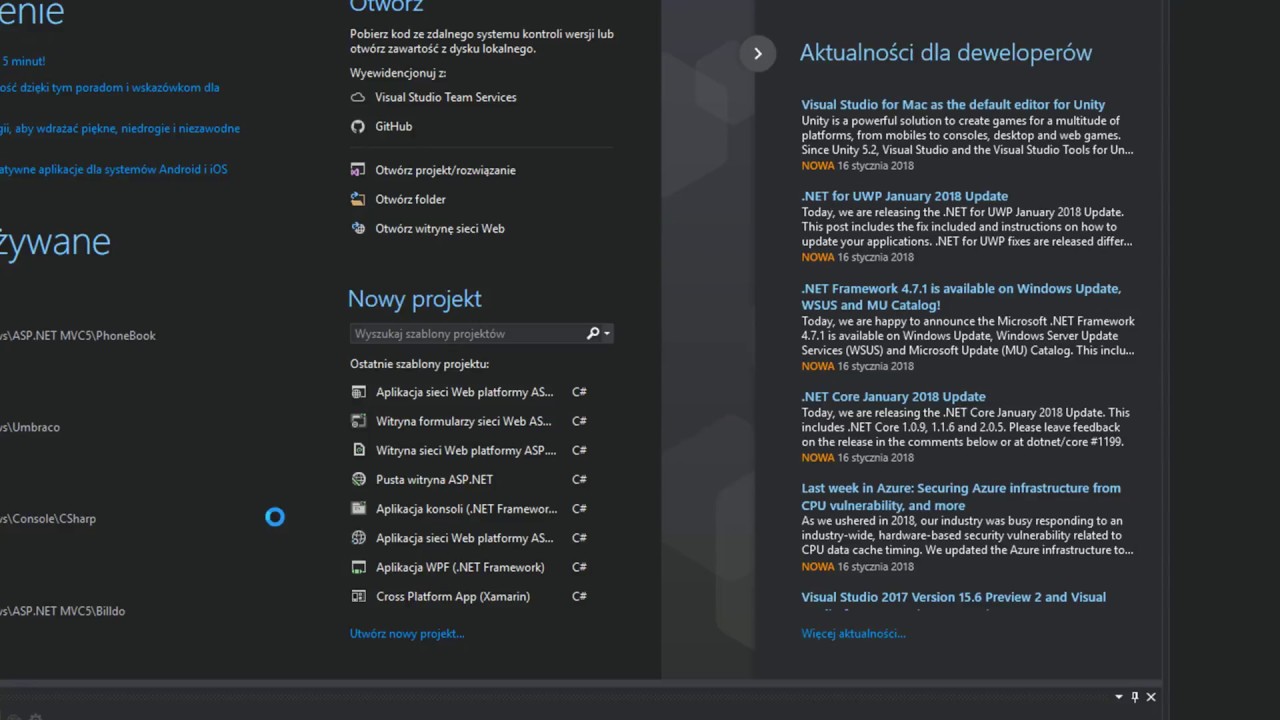Click the Witryna sieci Web platformy ASP template icon
This screenshot has height=720, width=1280.
(359, 450)
